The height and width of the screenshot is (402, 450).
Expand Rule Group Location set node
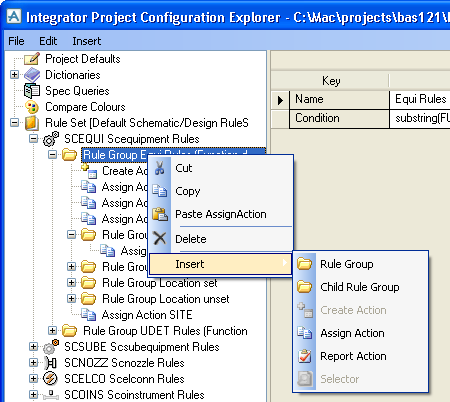click(71, 283)
